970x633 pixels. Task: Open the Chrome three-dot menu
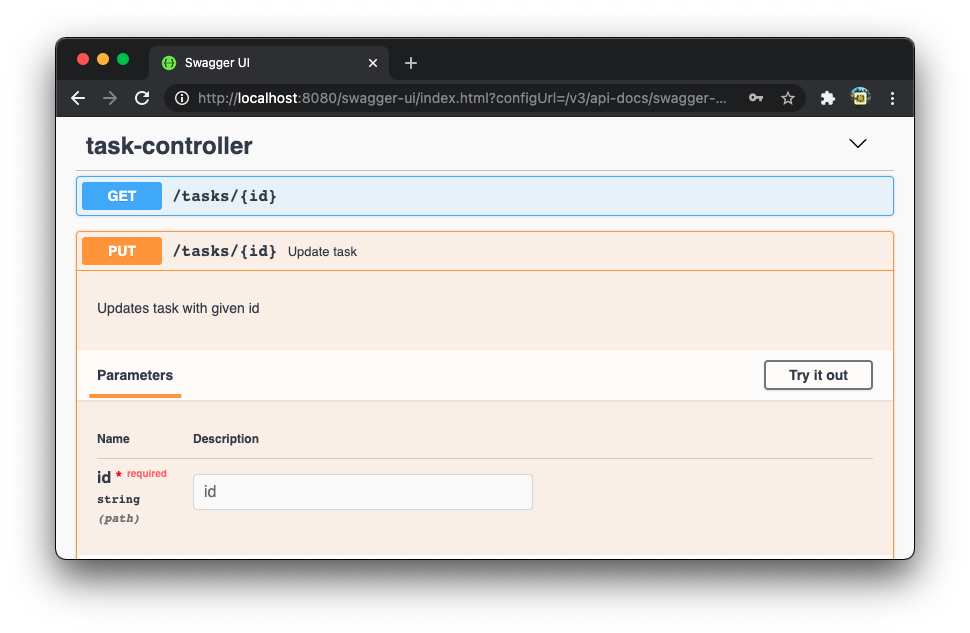pyautogui.click(x=892, y=98)
